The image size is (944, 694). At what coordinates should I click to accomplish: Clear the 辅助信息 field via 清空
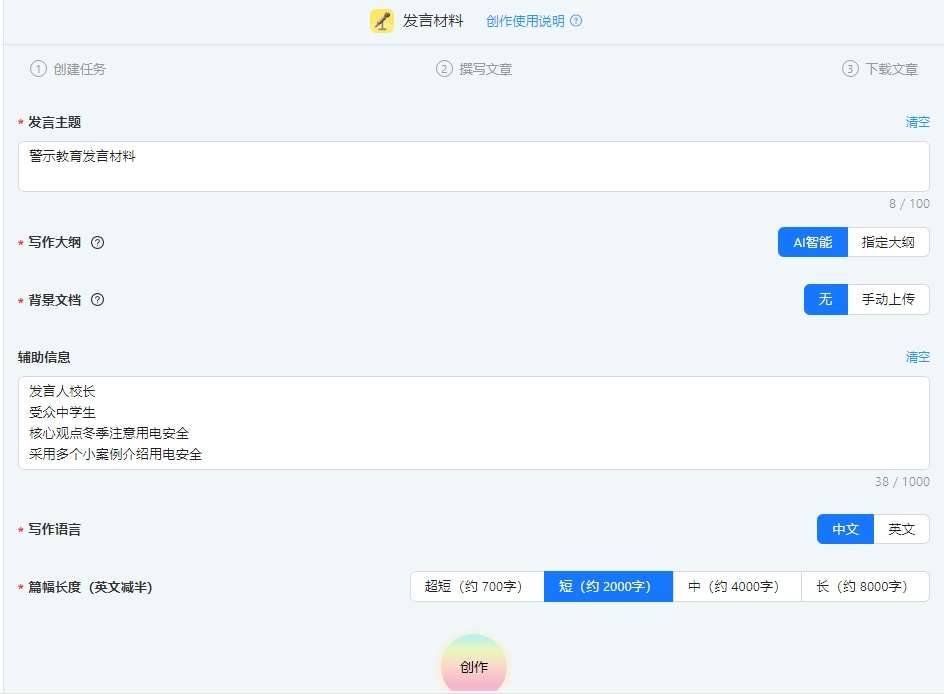point(918,357)
